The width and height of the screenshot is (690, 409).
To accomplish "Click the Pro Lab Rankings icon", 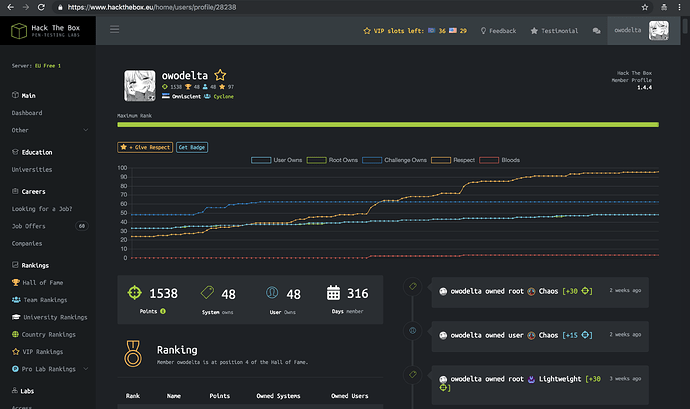I will (15, 369).
